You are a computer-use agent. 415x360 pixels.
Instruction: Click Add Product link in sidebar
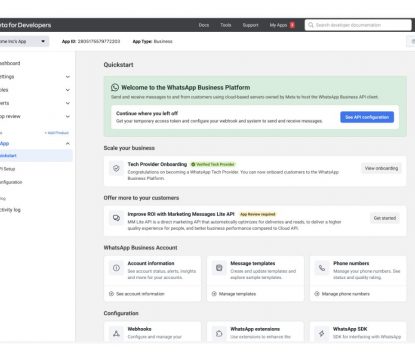coord(57,133)
